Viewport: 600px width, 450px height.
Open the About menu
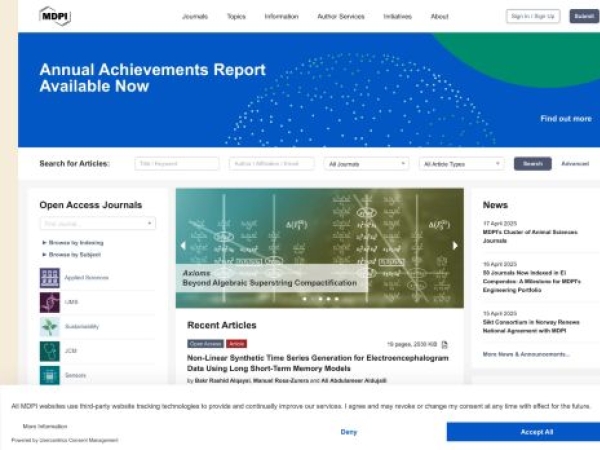pyautogui.click(x=439, y=16)
